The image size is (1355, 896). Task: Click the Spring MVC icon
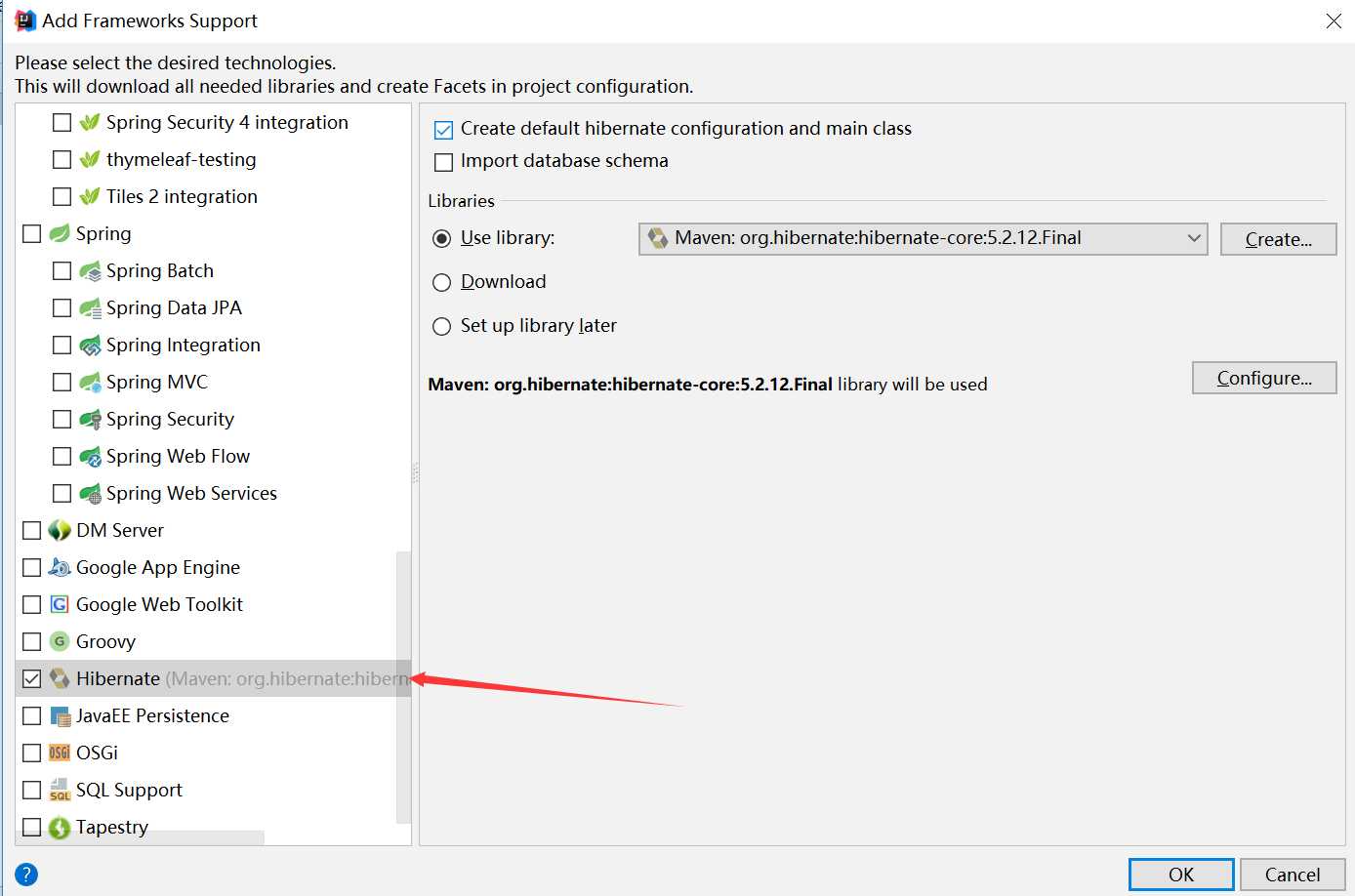click(90, 383)
